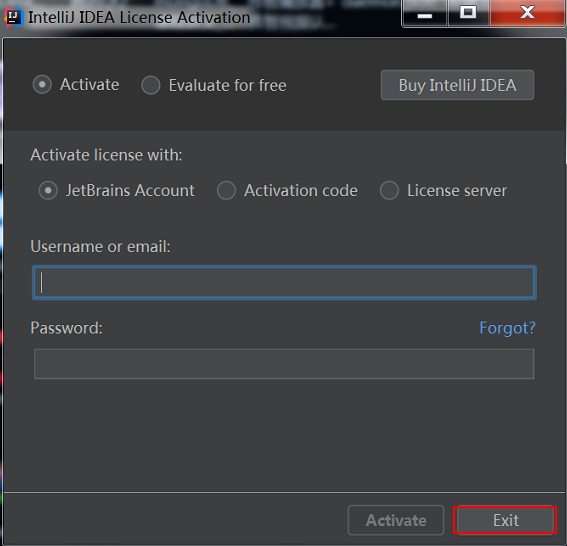
Task: Click the IntelliJ IDEA title bar icon
Action: pyautogui.click(x=14, y=17)
